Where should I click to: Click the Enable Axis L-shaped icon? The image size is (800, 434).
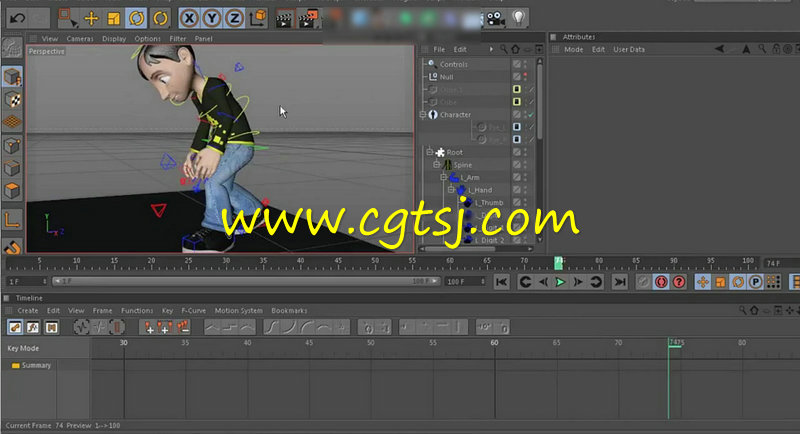12,220
